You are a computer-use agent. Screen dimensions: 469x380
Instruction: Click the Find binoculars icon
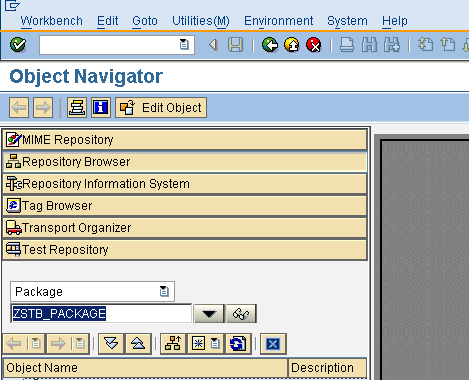[369, 45]
